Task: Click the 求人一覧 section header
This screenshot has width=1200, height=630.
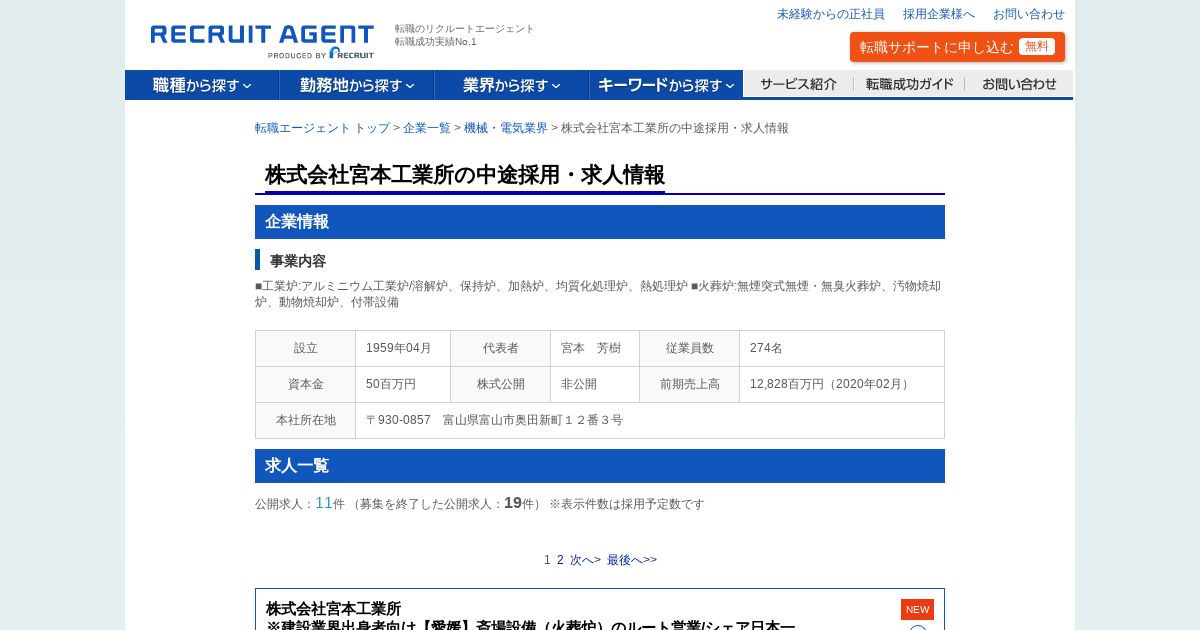Action: pyautogui.click(x=600, y=466)
